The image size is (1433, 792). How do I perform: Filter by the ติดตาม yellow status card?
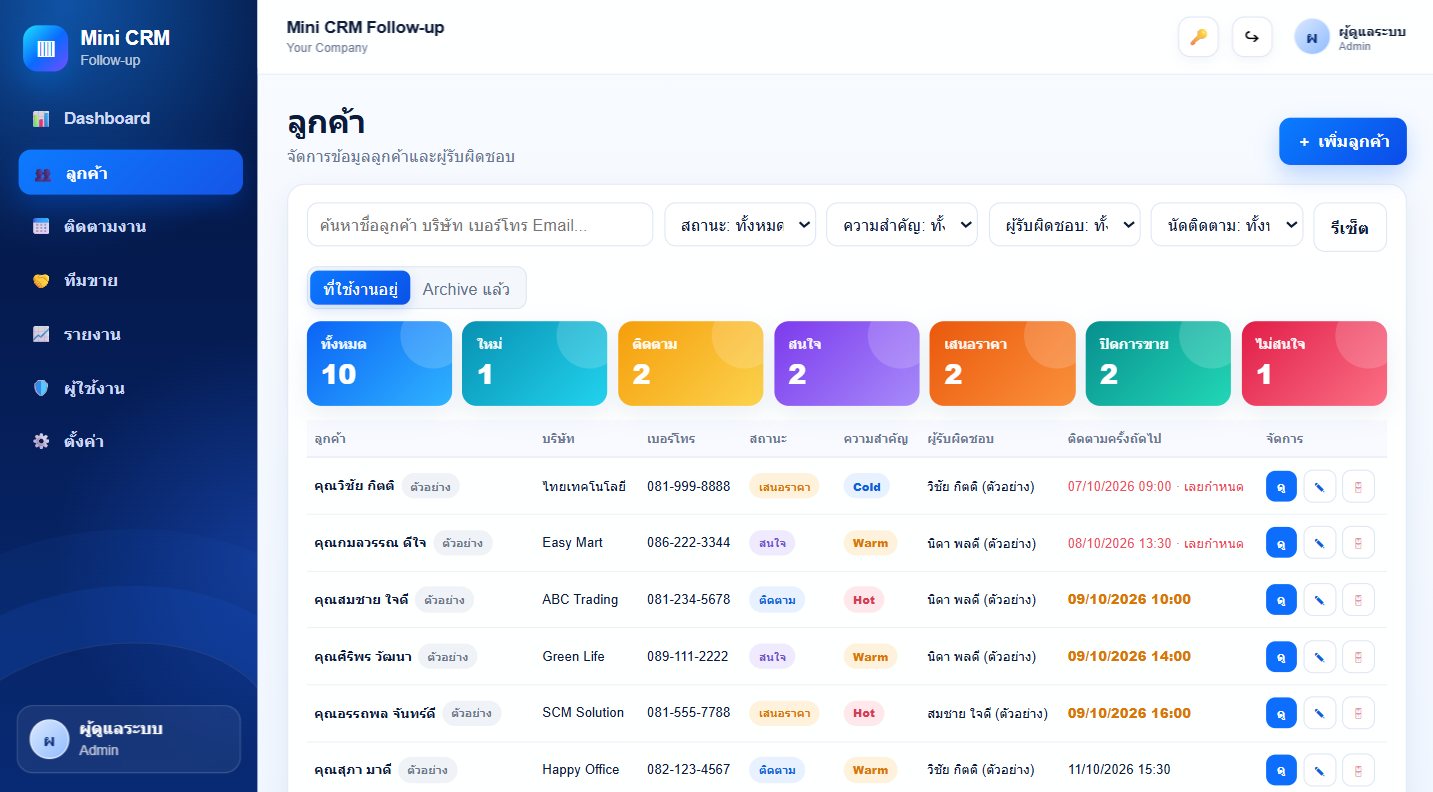coord(690,363)
